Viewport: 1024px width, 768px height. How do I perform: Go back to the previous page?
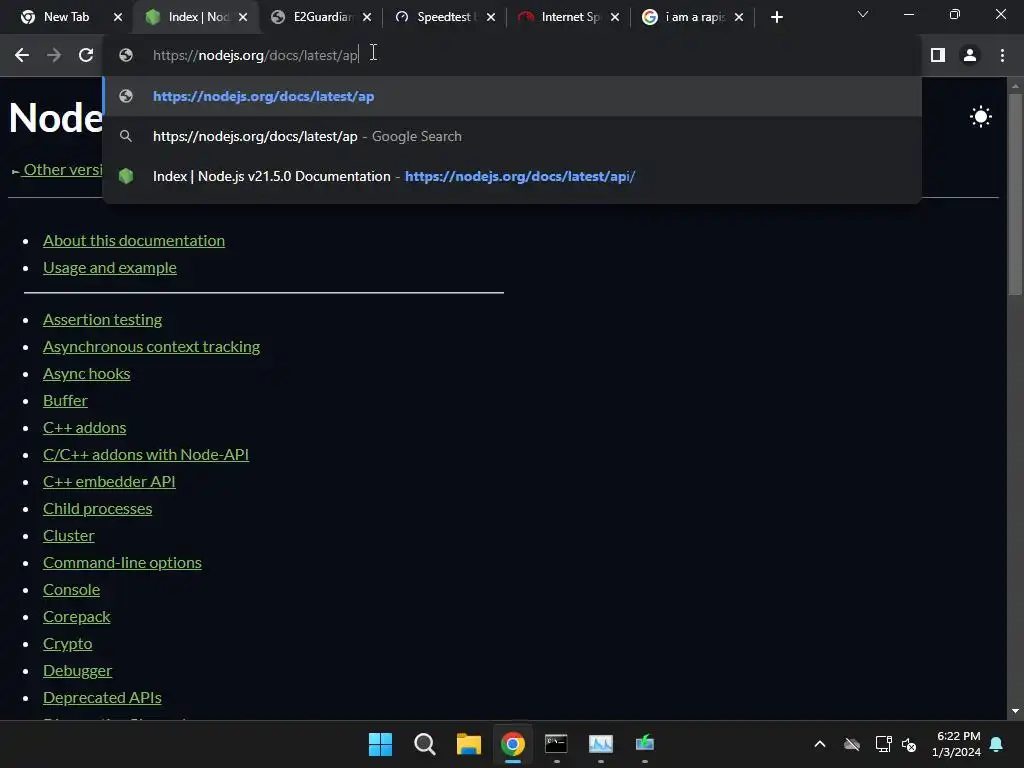coord(22,56)
